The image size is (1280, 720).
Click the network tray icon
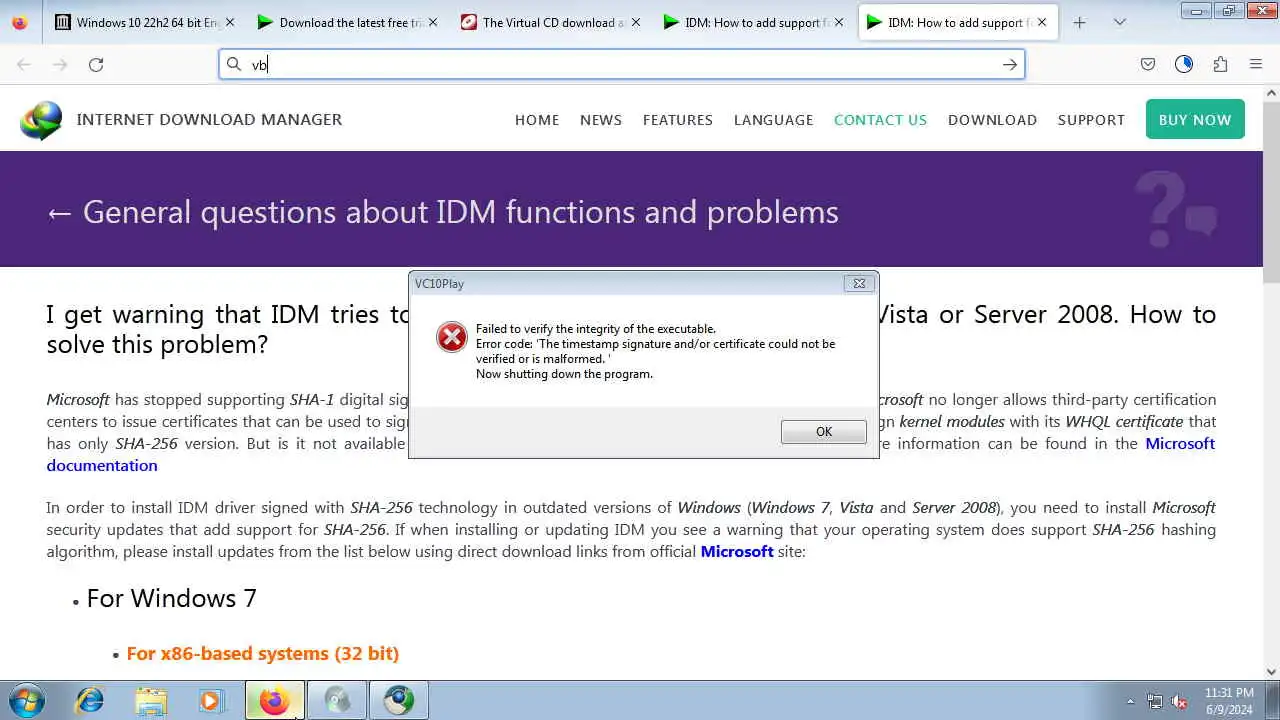click(x=1155, y=701)
